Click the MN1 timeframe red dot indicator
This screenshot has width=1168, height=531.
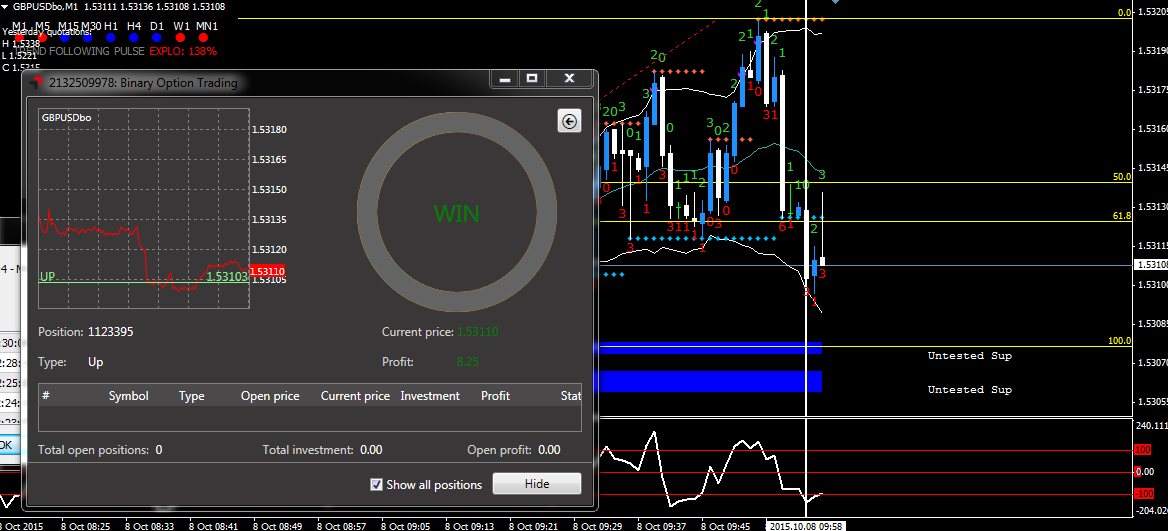(203, 36)
